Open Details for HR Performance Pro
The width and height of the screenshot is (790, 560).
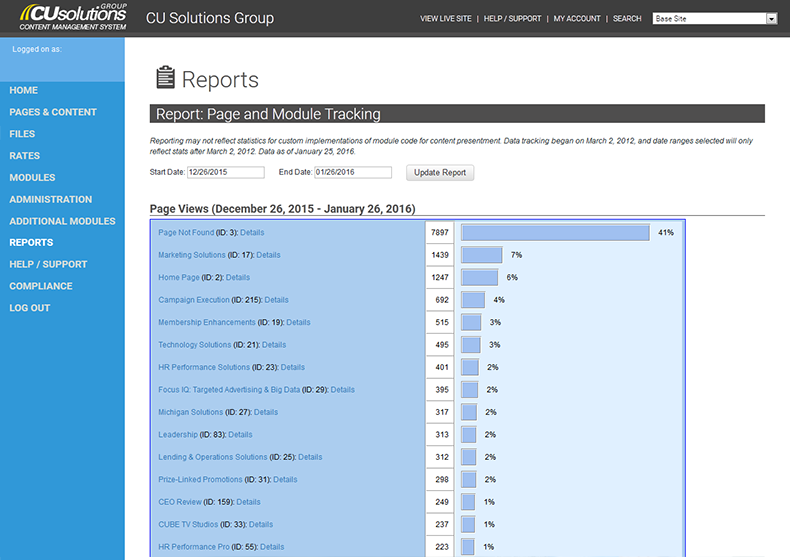(272, 547)
